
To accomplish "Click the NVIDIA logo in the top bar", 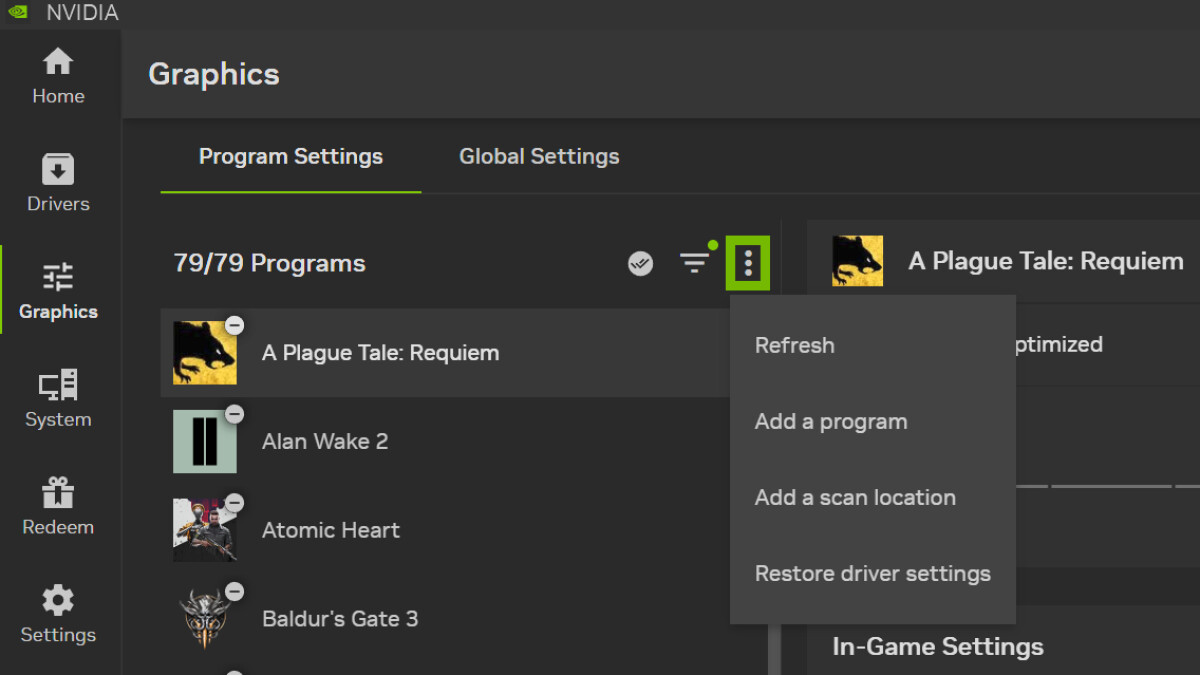I will coord(17,13).
